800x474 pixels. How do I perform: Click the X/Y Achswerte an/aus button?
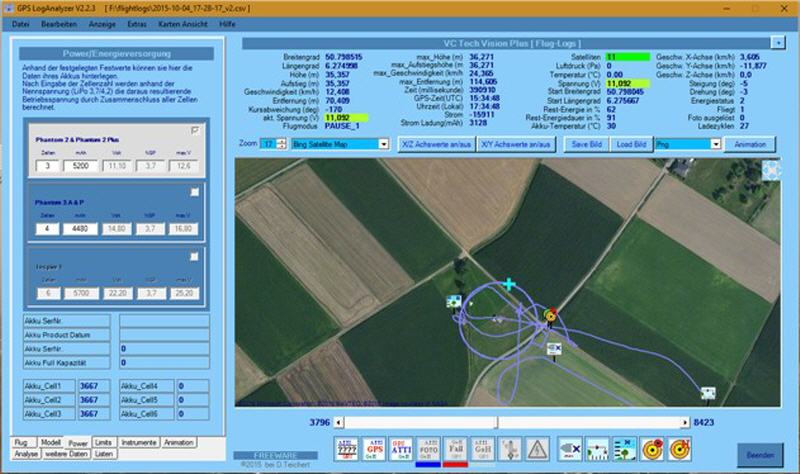516,144
